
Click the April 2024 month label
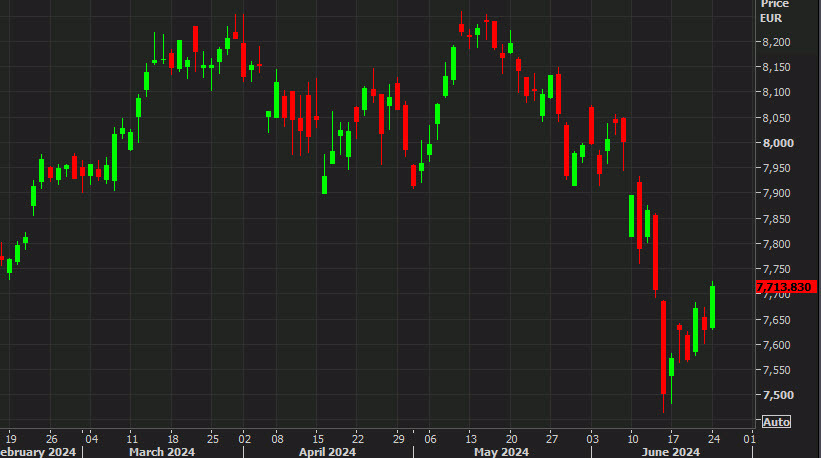point(327,452)
